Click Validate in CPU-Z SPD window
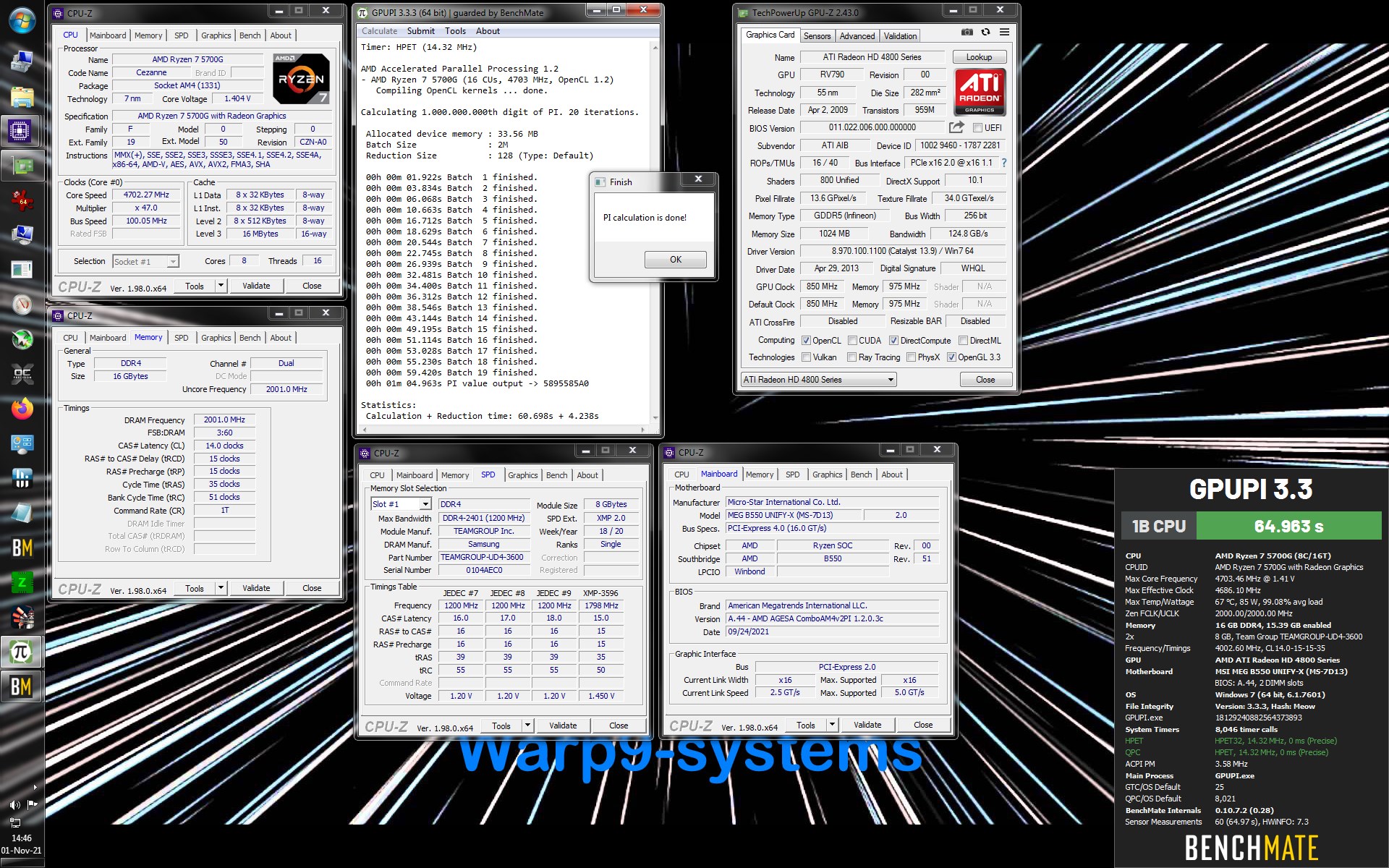1389x868 pixels. click(x=563, y=726)
